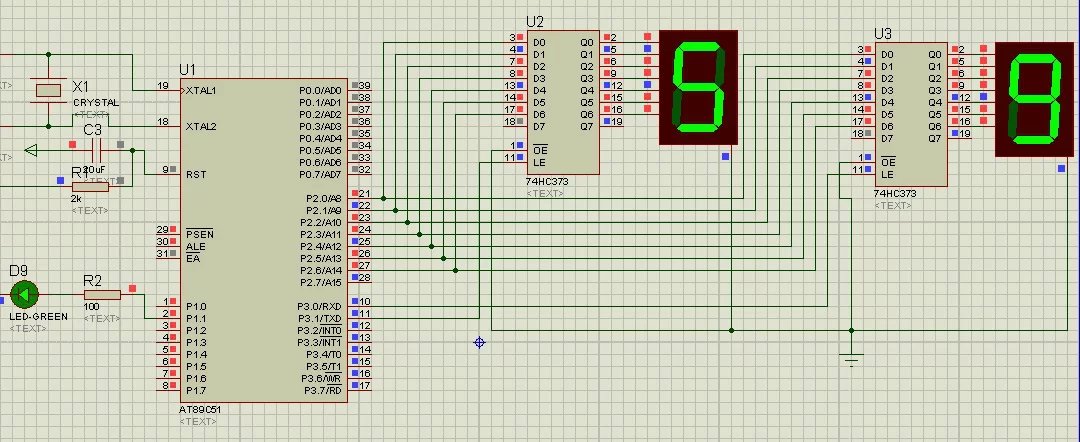
Task: Click the D9 reference label
Action: [x=19, y=271]
